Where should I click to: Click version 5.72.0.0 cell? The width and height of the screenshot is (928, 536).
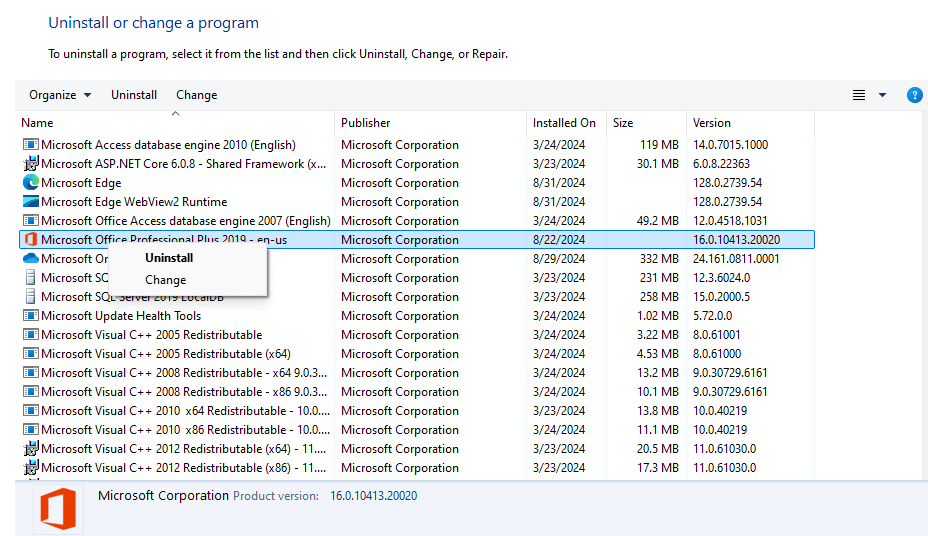[x=713, y=315]
